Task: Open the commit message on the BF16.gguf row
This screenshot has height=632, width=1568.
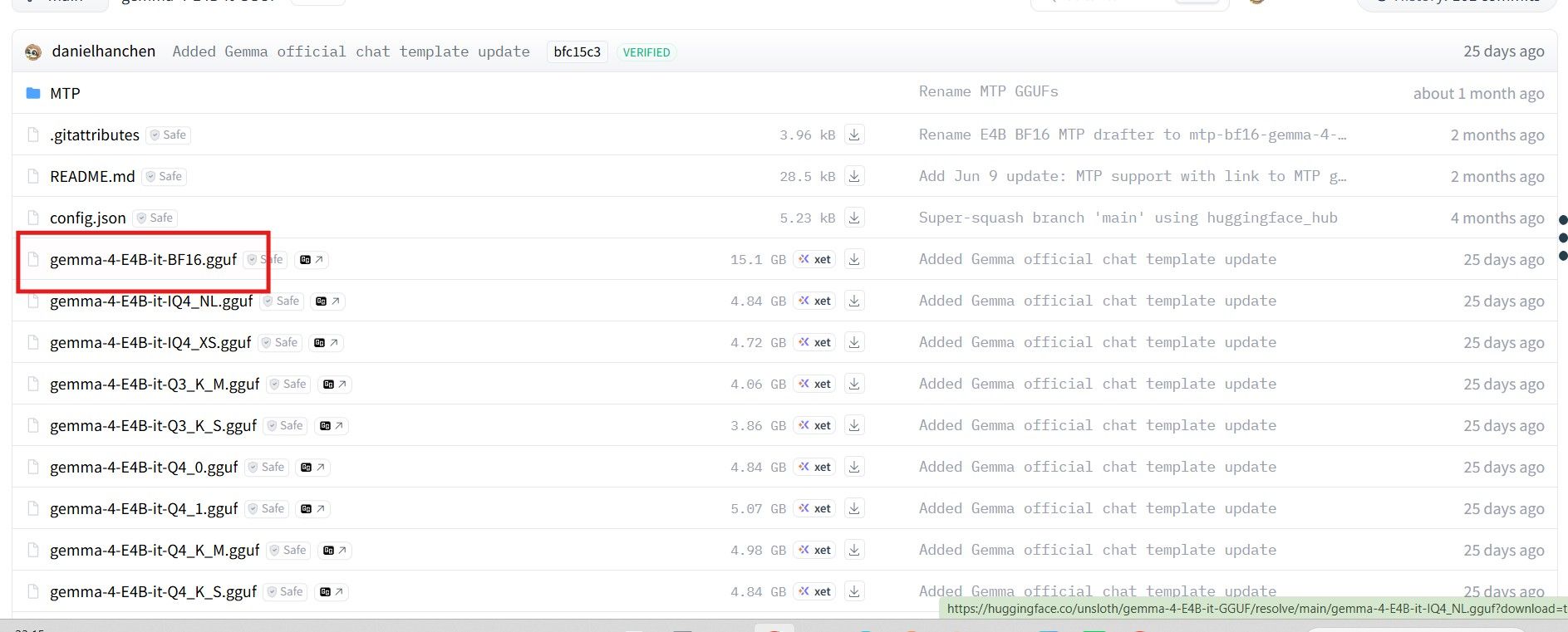Action: [x=1098, y=259]
